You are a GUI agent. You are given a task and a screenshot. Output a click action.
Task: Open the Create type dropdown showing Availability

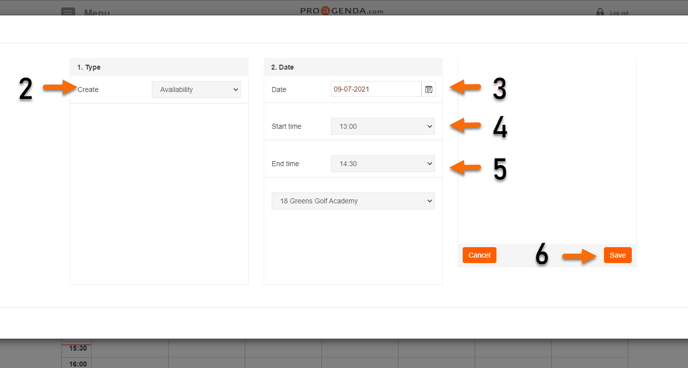tap(196, 89)
